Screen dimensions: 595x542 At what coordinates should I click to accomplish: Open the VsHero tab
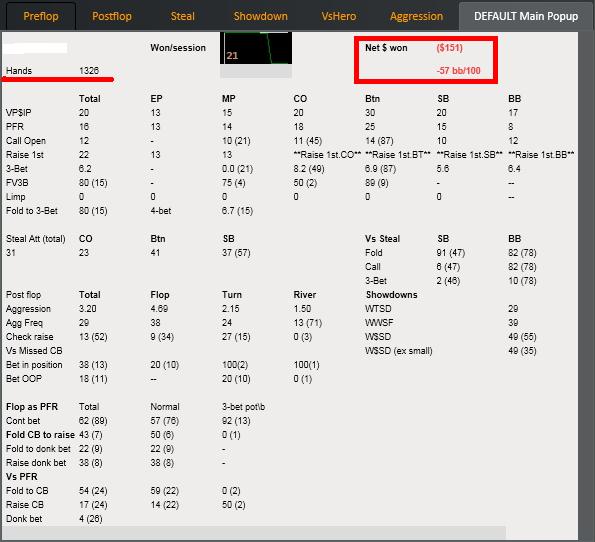(339, 16)
